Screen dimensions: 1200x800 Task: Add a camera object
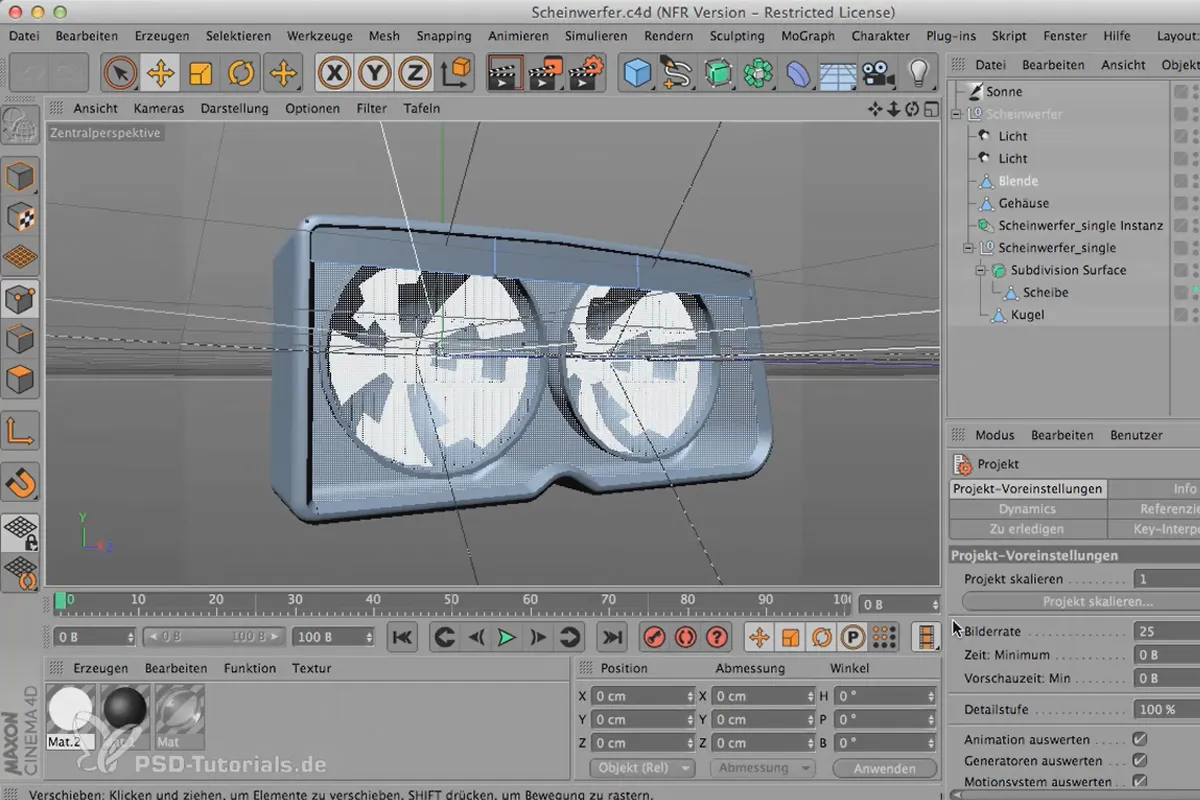click(878, 73)
